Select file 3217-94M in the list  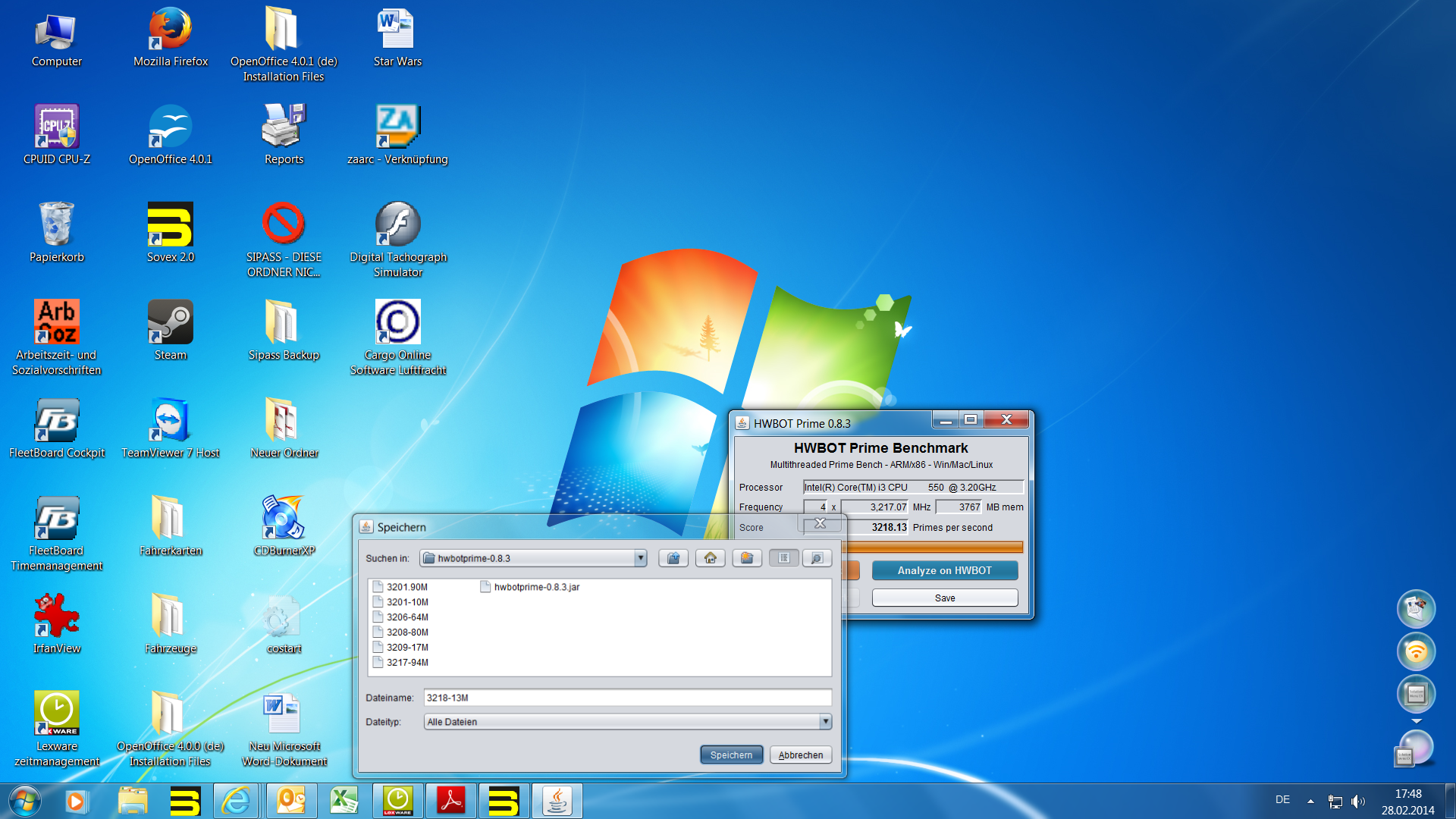400,663
